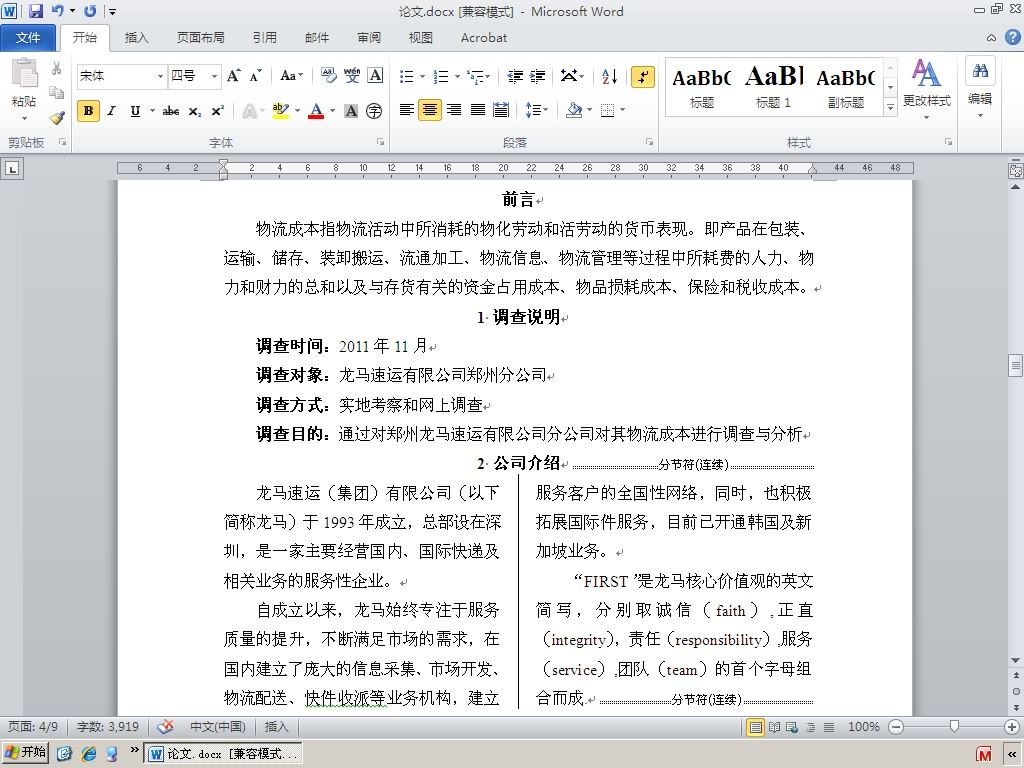Image resolution: width=1024 pixels, height=768 pixels.
Task: Increase paragraph indent
Action: pyautogui.click(x=537, y=76)
